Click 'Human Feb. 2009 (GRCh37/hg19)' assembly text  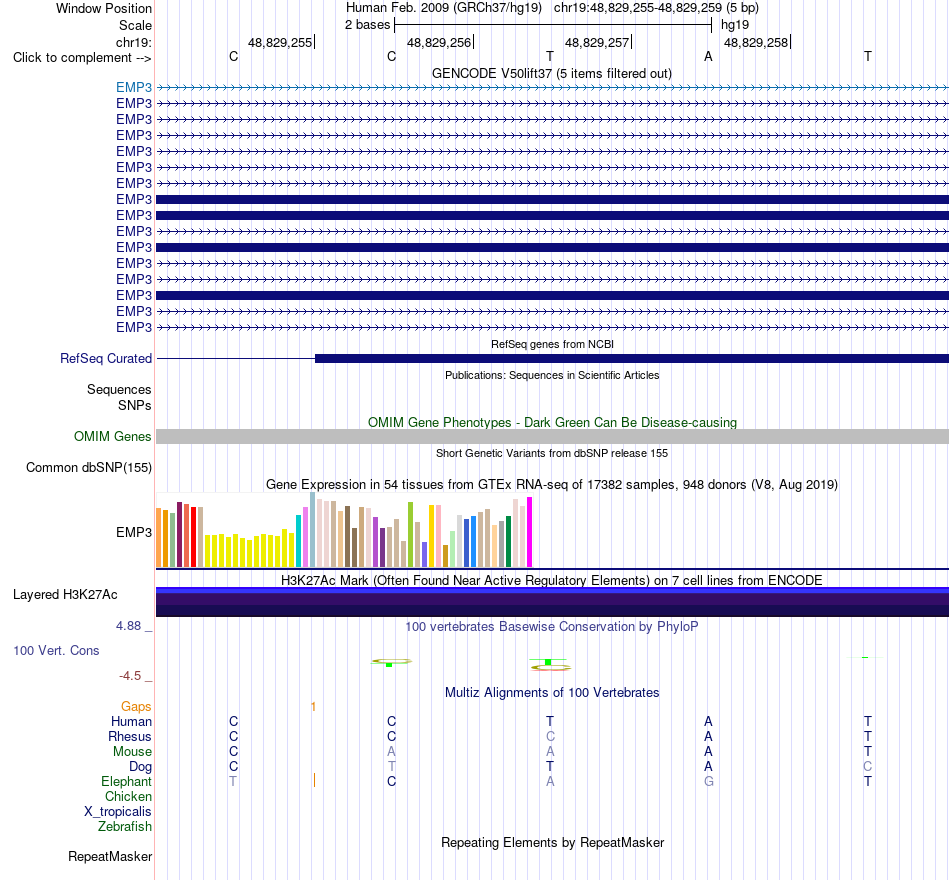[443, 8]
